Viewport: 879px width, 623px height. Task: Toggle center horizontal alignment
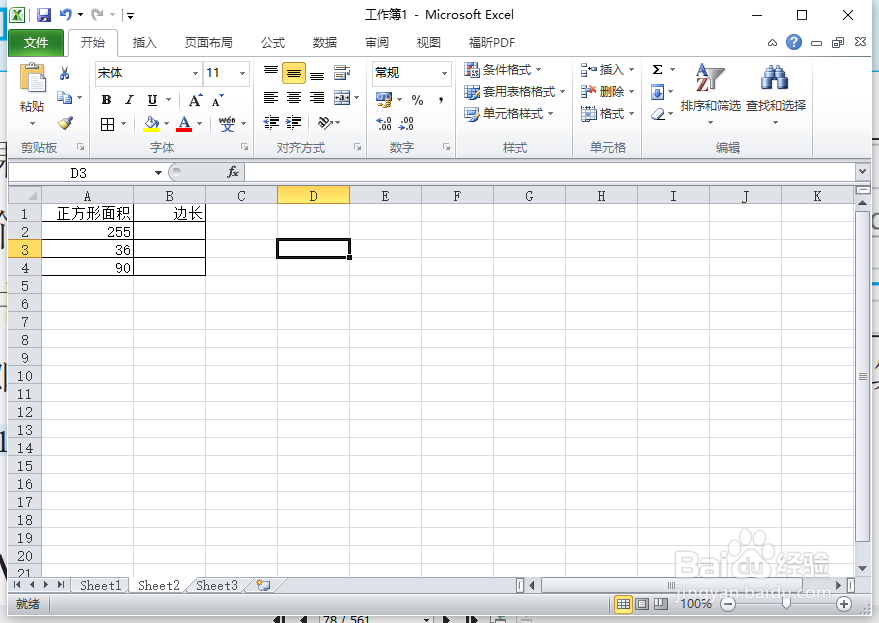(294, 98)
